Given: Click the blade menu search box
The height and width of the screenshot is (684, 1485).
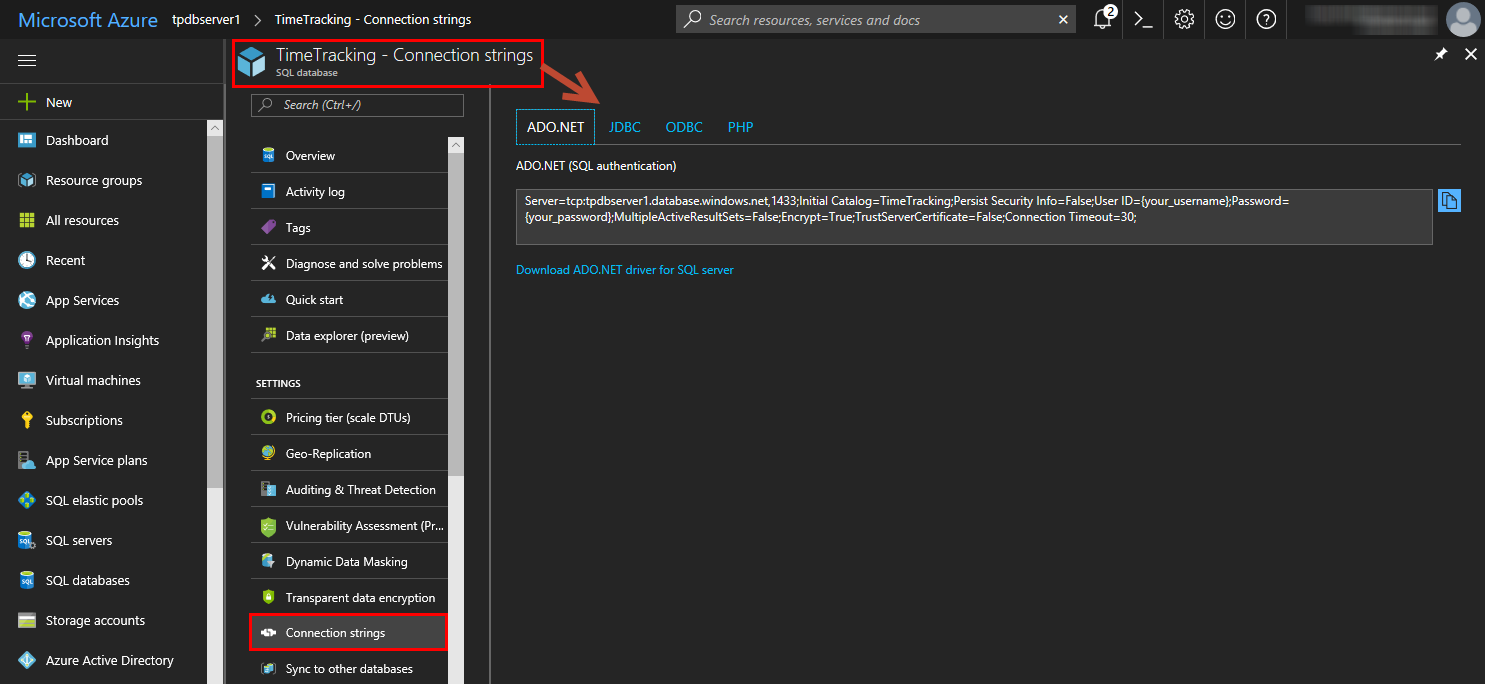Looking at the screenshot, I should (358, 105).
